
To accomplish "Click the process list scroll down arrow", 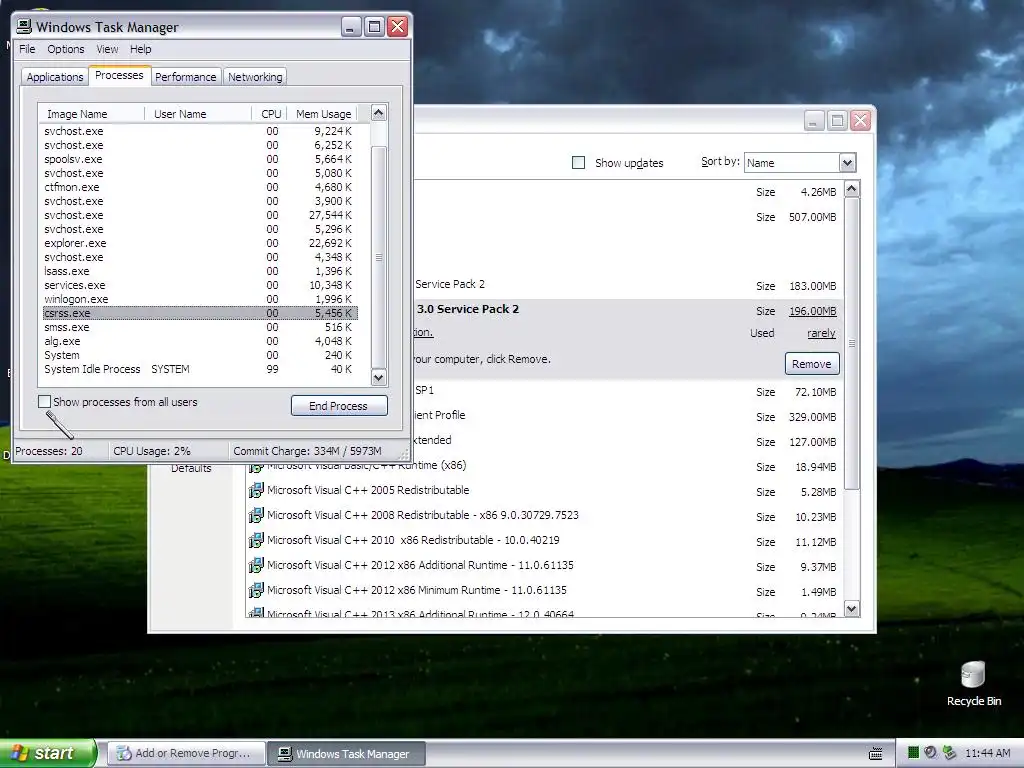I will (379, 377).
